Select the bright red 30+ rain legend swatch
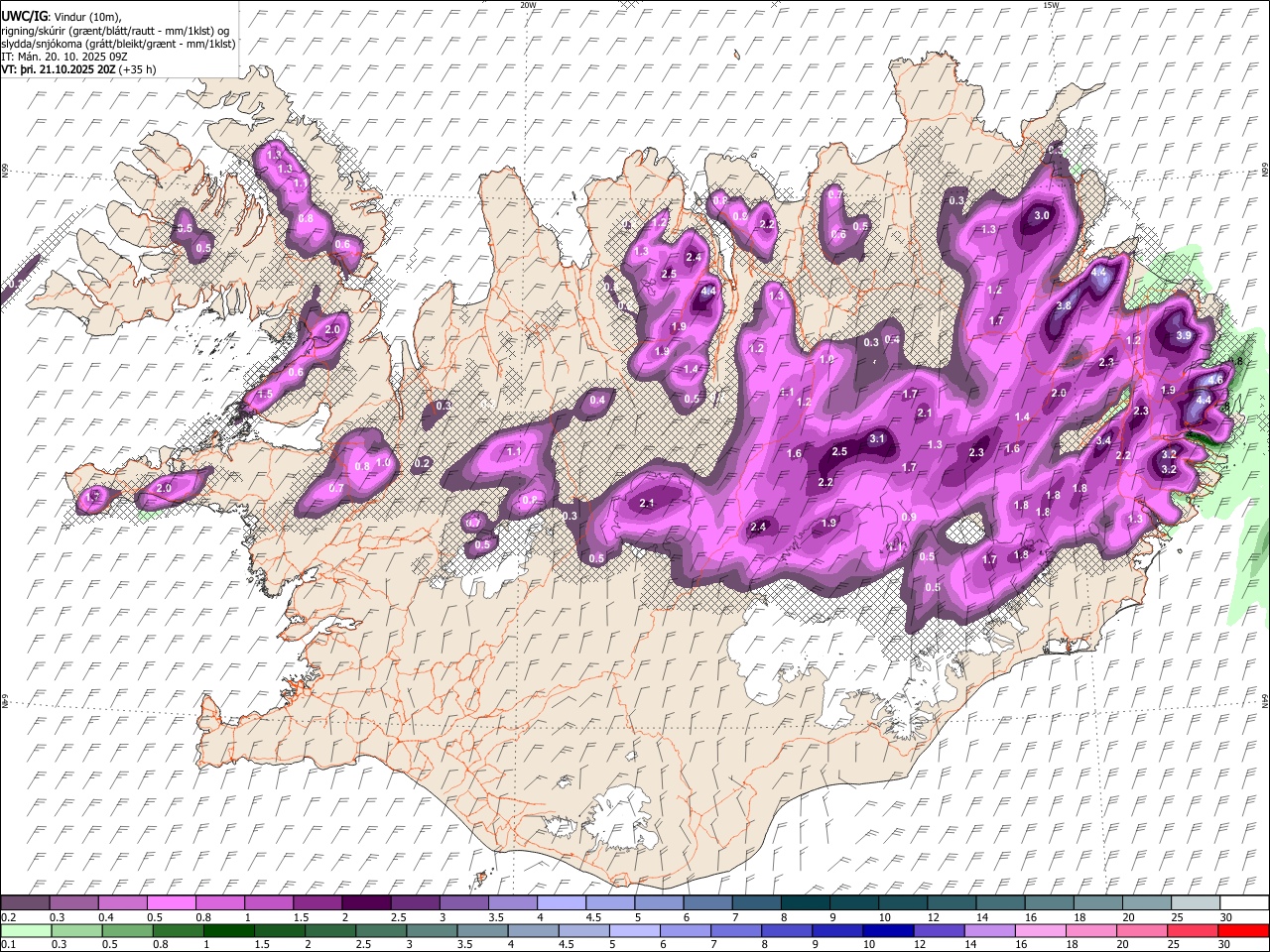The width and height of the screenshot is (1270, 952). point(1242,930)
